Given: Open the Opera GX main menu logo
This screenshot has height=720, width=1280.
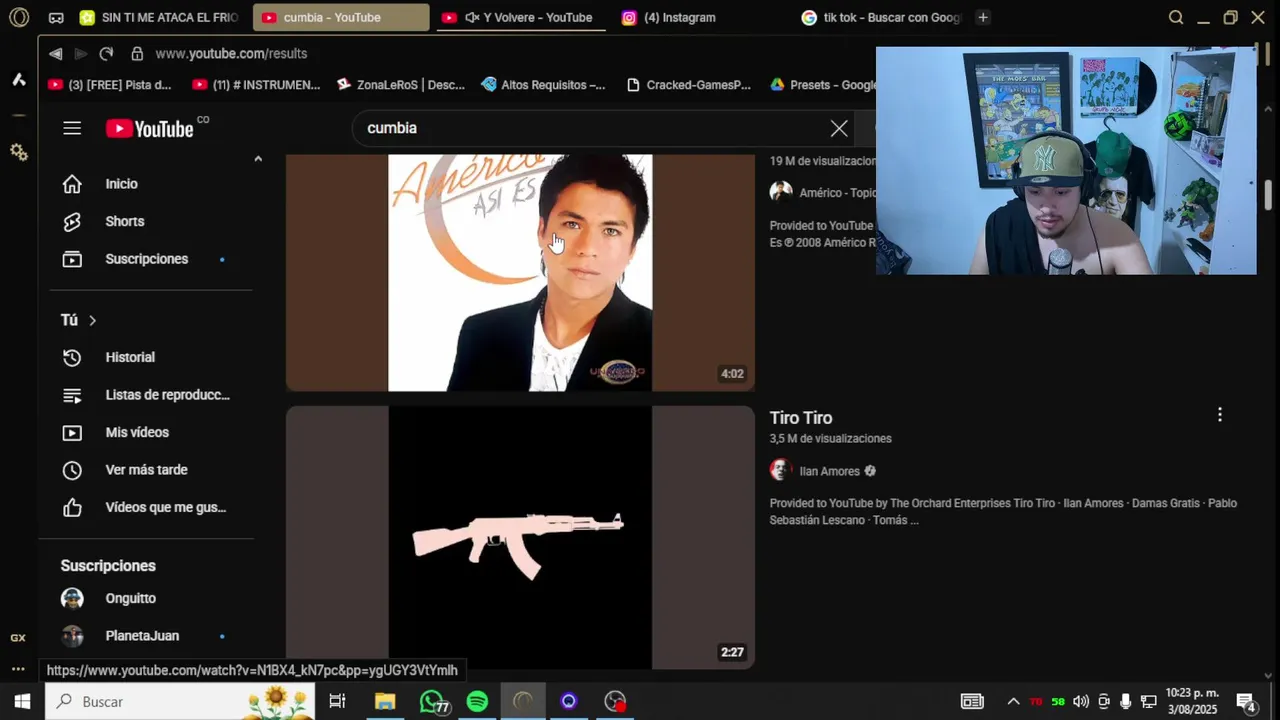Looking at the screenshot, I should (x=19, y=17).
